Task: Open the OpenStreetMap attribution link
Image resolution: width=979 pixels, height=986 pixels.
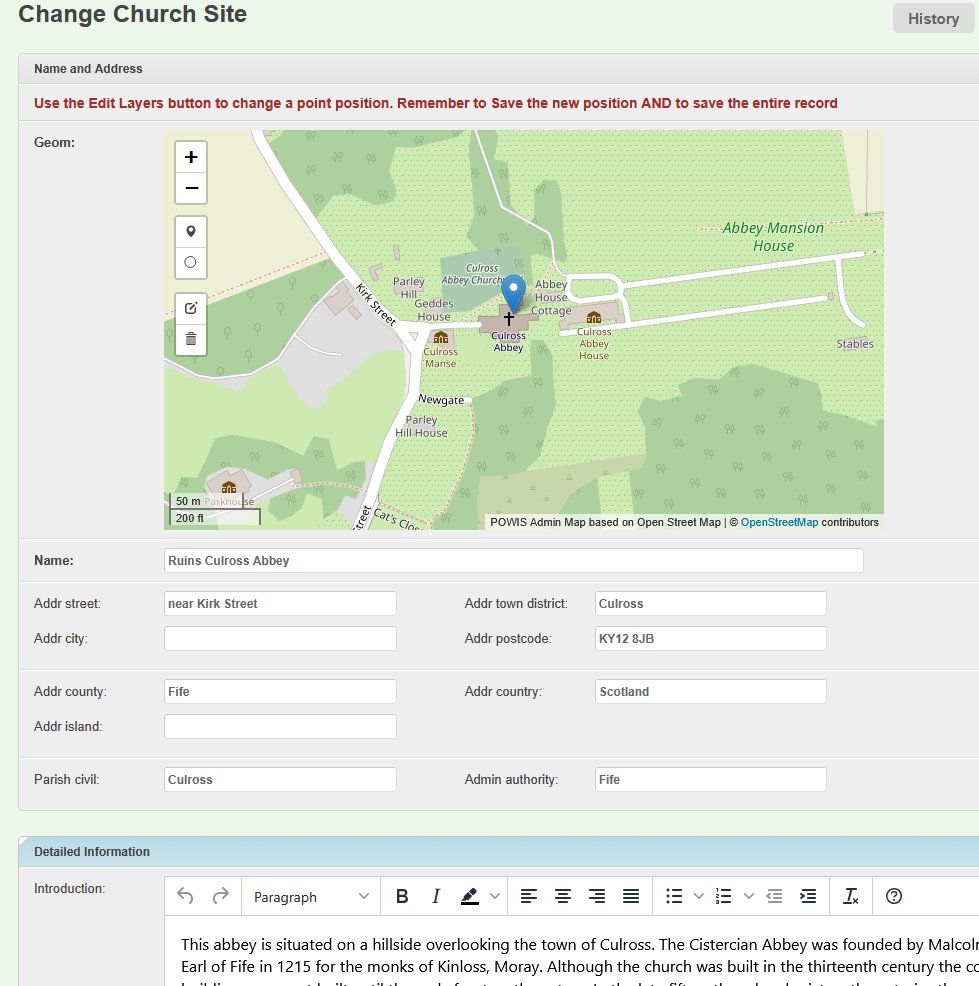Action: [x=779, y=522]
